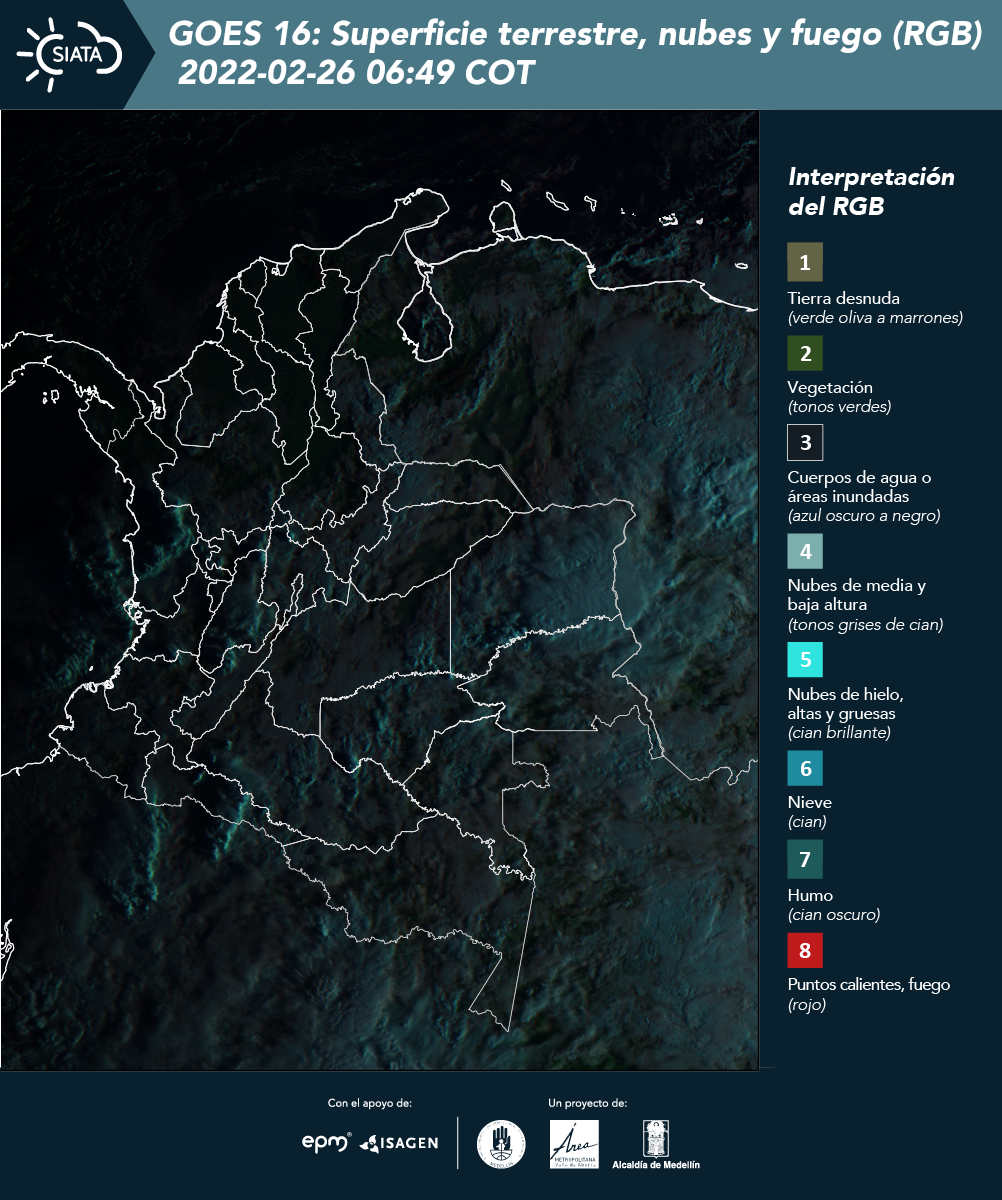
Task: Click the Área Metropolitana logo
Action: tap(575, 1144)
